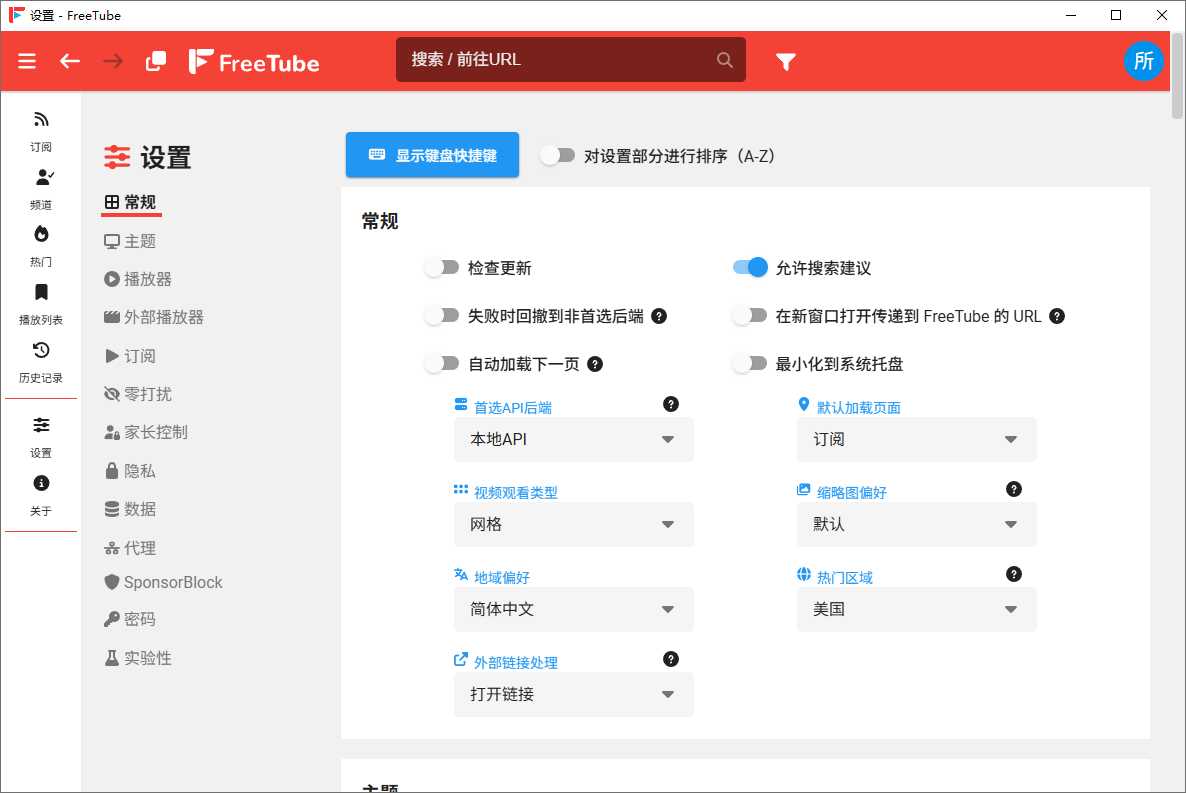Click the search magnifier icon
The width and height of the screenshot is (1186, 793).
(x=725, y=60)
